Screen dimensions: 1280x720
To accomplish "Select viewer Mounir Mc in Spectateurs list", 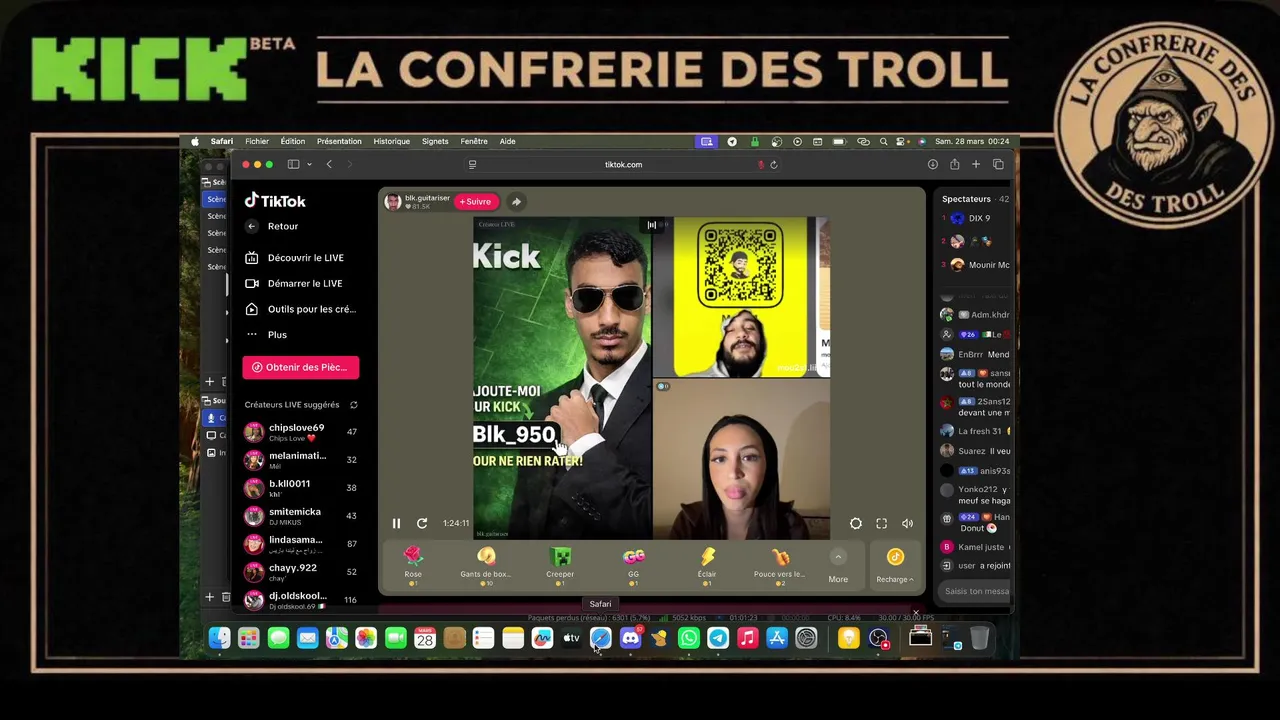I will click(975, 265).
